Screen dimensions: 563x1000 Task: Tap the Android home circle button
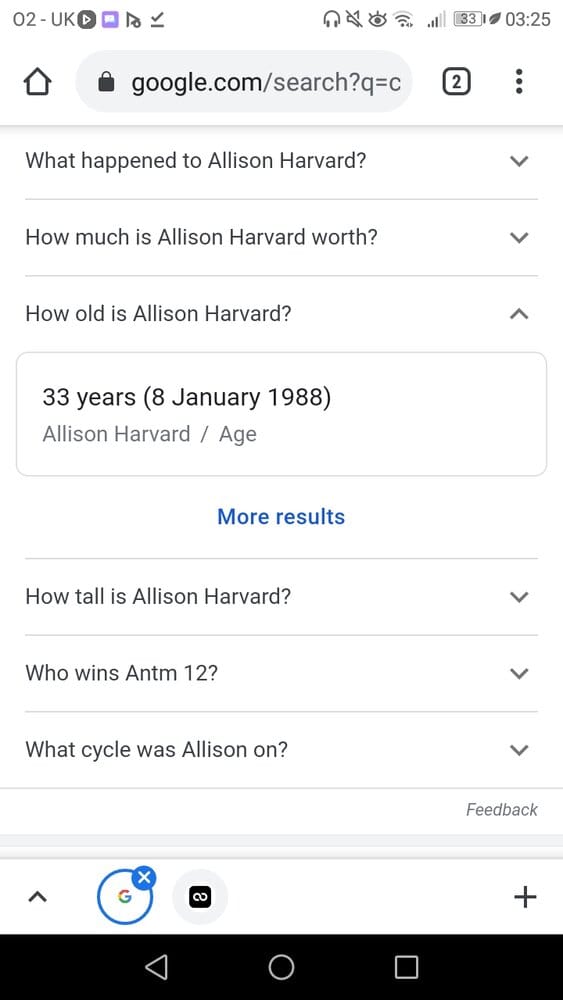pos(281,967)
